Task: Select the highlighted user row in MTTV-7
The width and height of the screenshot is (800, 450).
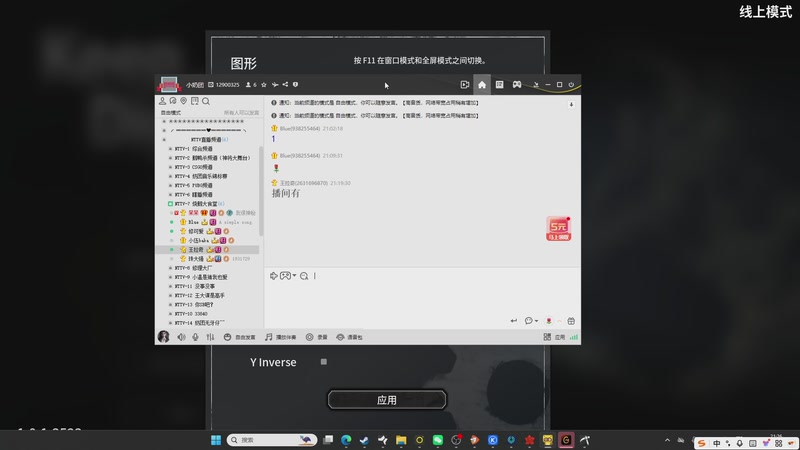Action: point(207,249)
